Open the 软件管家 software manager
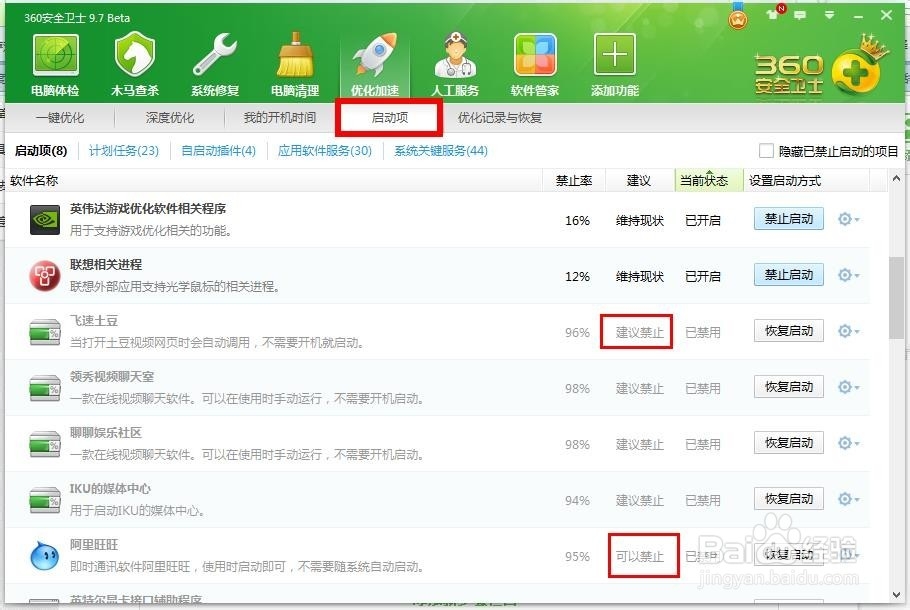Viewport: 910px width, 610px height. click(x=535, y=60)
